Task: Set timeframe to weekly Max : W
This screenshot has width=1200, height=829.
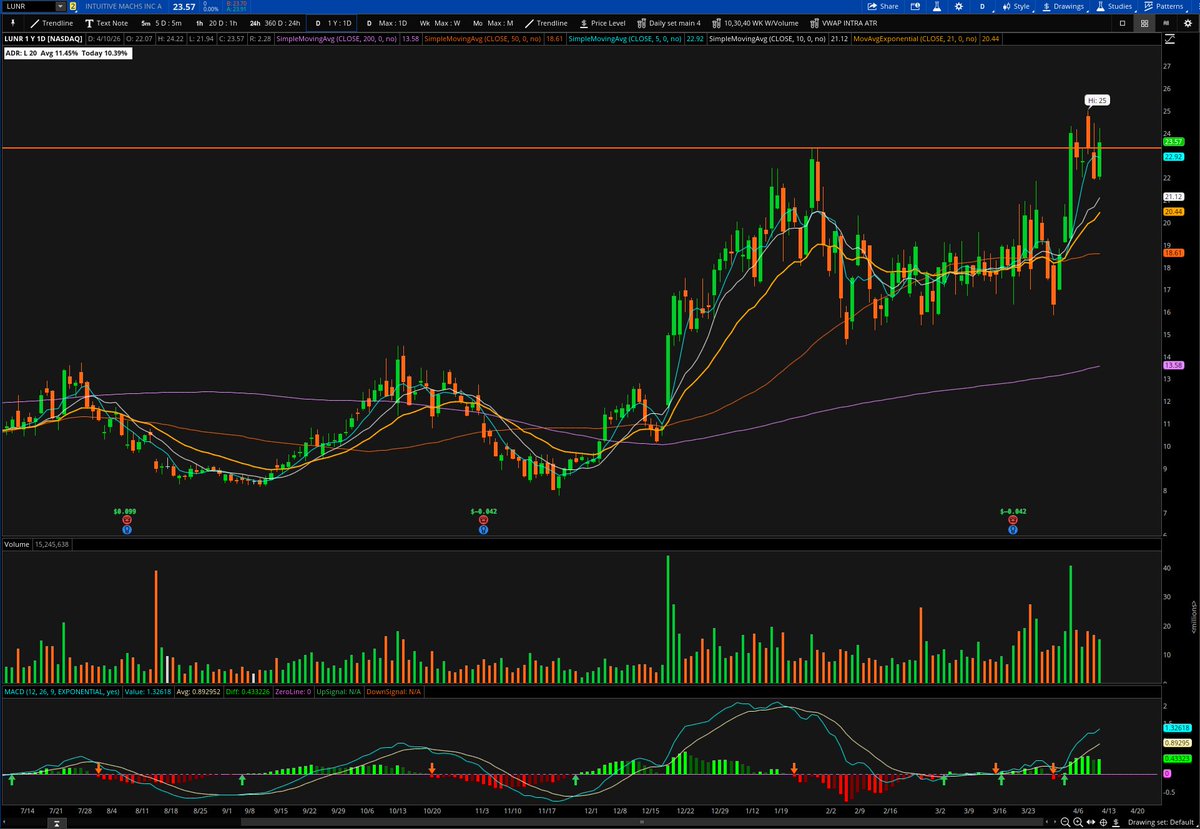Action: 440,22
